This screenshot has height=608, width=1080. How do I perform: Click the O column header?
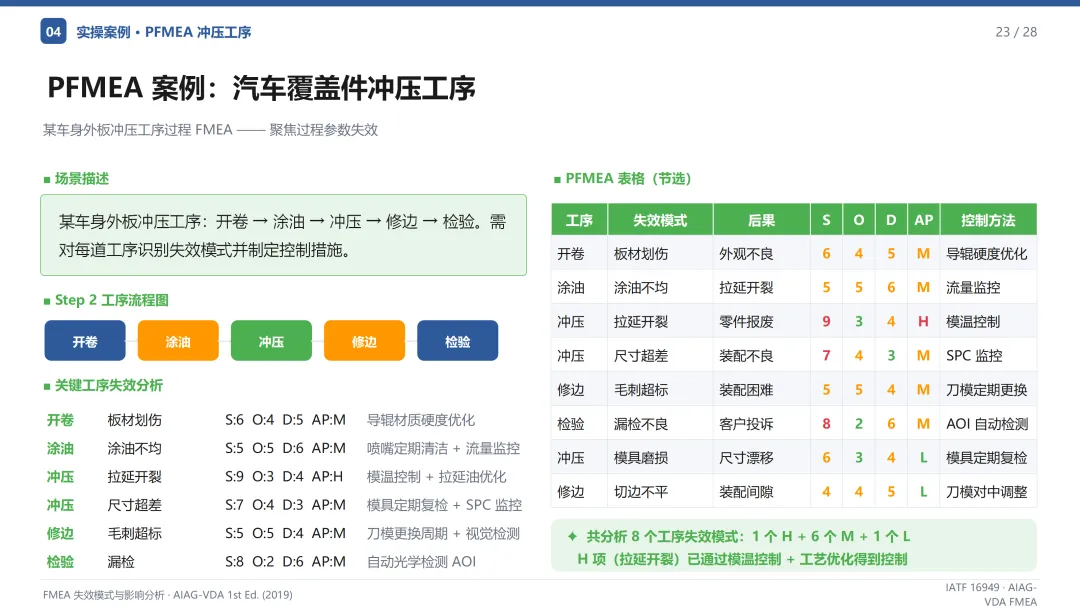click(858, 220)
